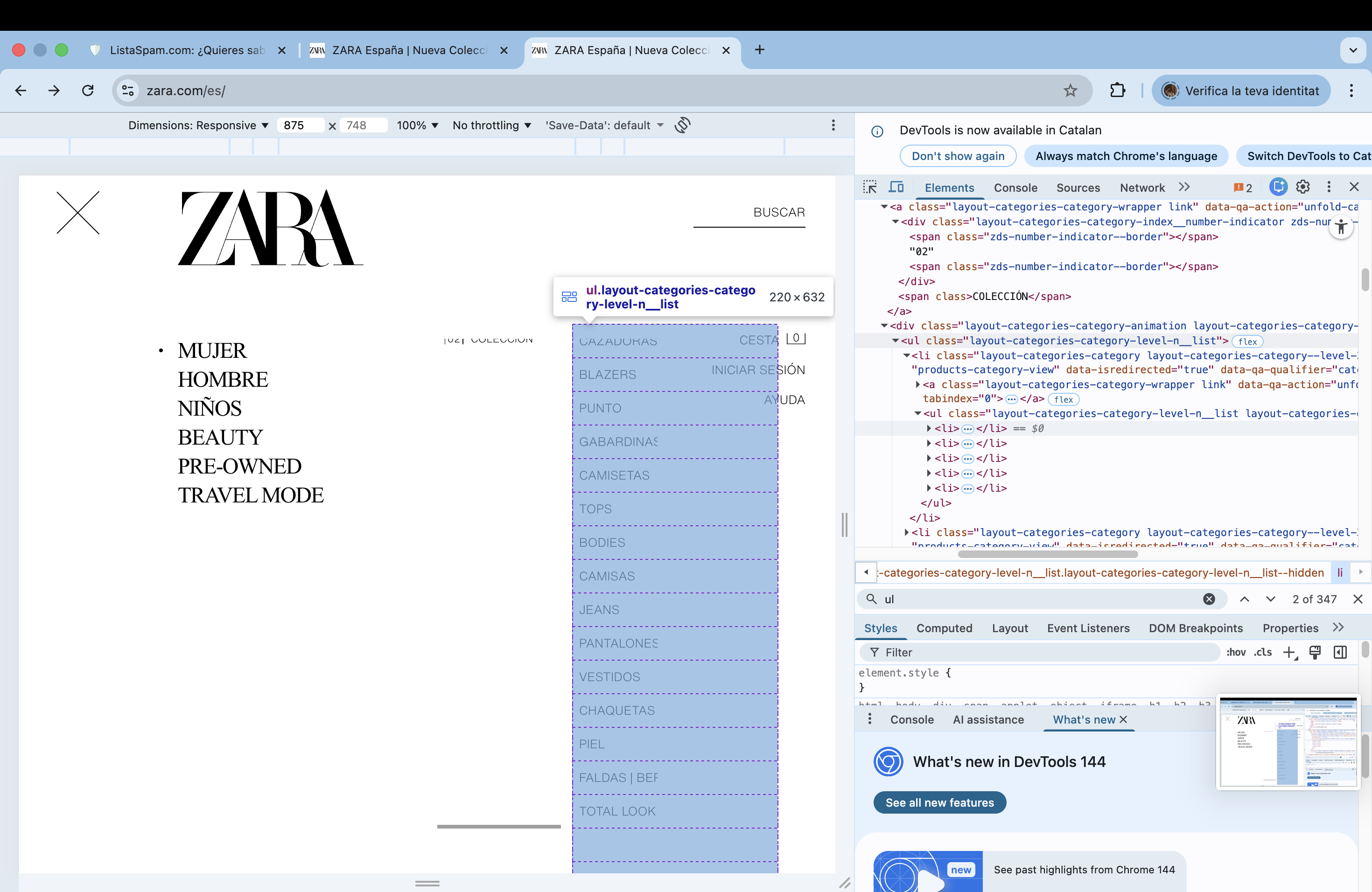Click the Don't show again button

(958, 156)
